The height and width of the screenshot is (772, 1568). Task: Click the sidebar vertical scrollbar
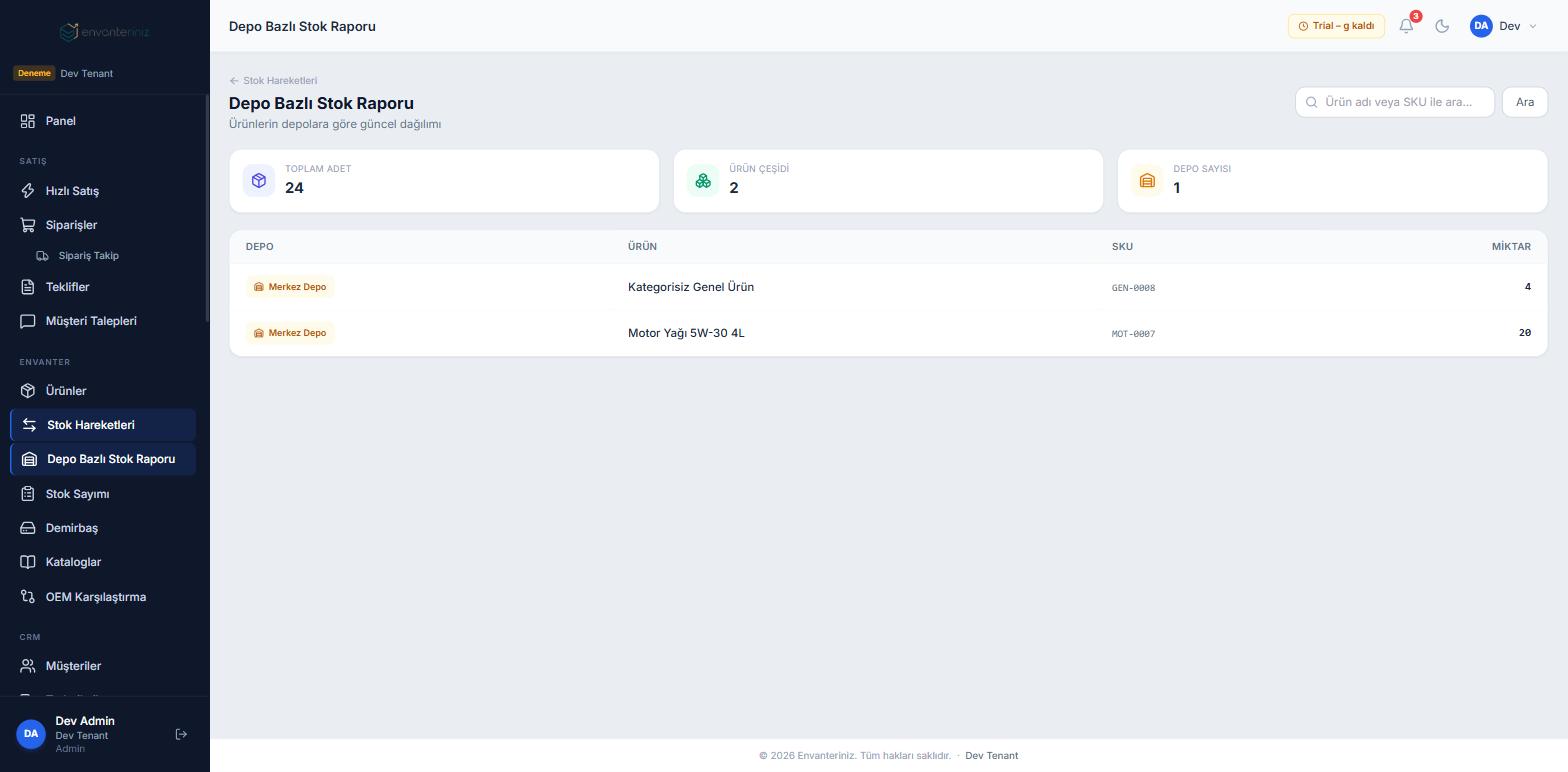[x=207, y=208]
